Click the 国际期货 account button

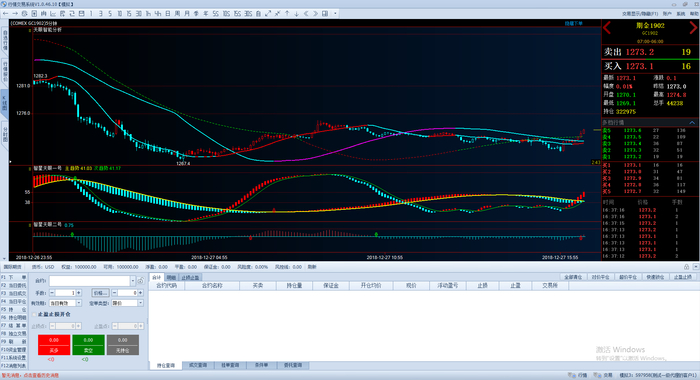pyautogui.click(x=12, y=267)
